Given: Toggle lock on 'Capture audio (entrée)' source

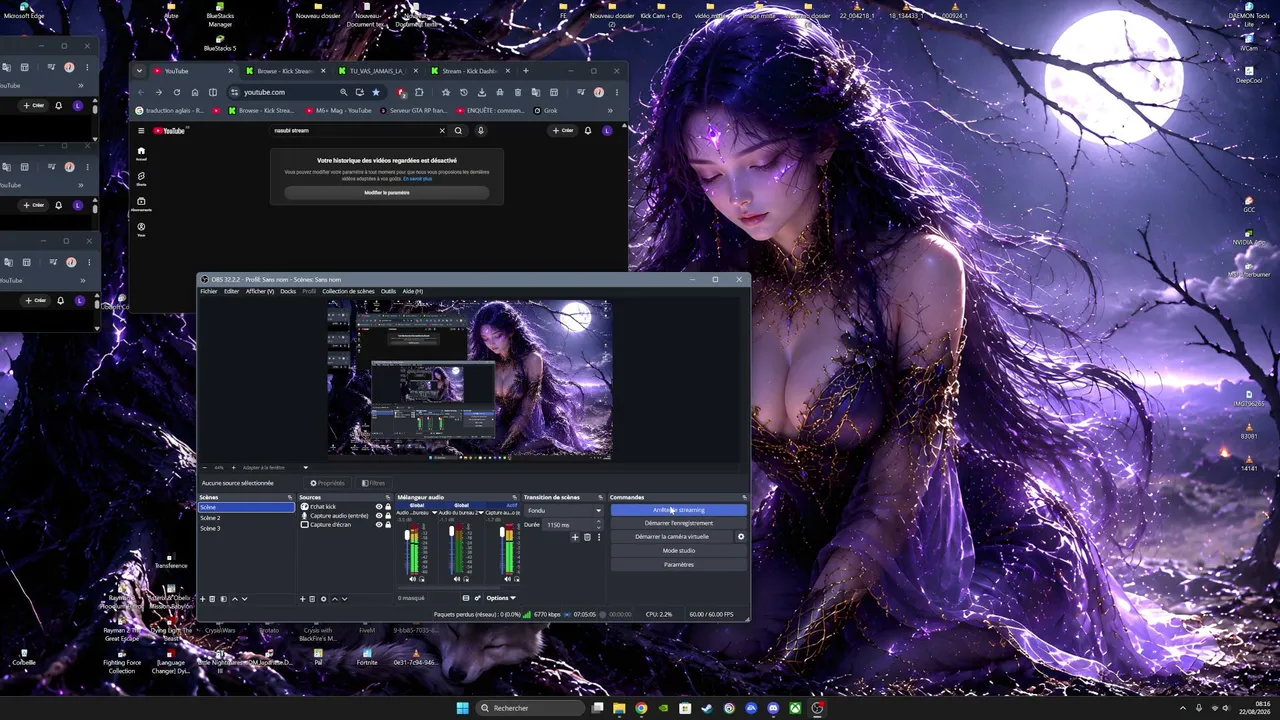Looking at the screenshot, I should point(388,516).
